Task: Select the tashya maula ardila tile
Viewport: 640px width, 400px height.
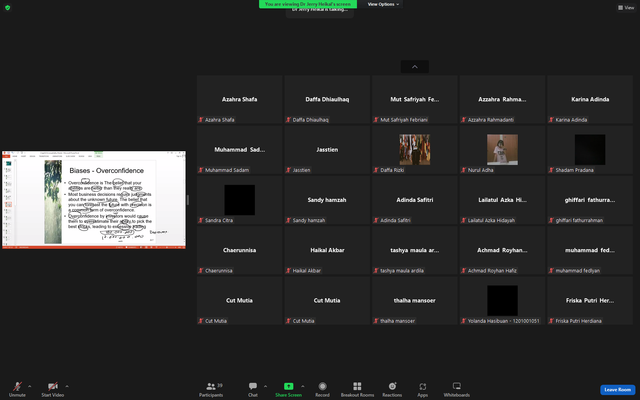Action: click(415, 250)
